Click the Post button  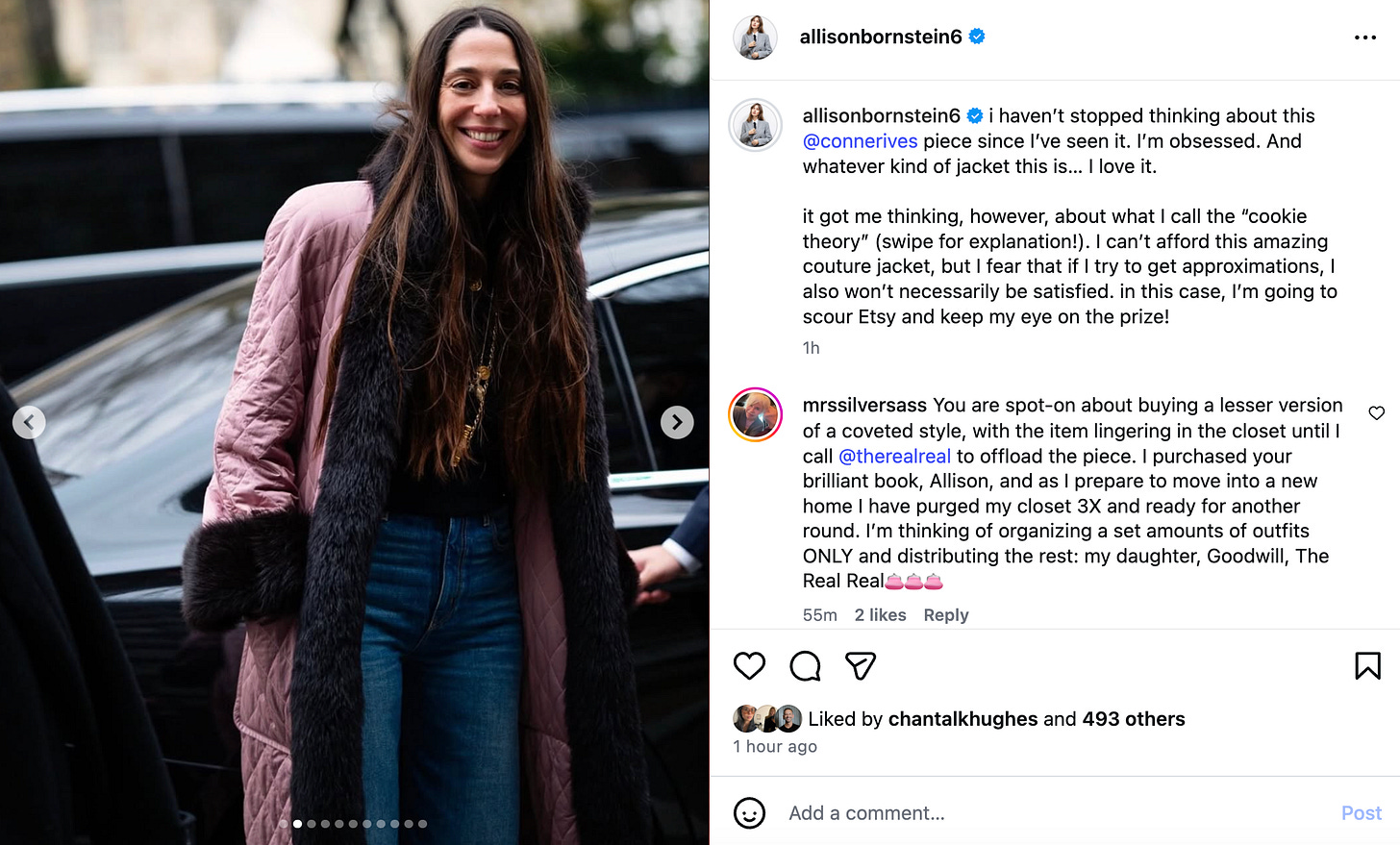pyautogui.click(x=1362, y=813)
